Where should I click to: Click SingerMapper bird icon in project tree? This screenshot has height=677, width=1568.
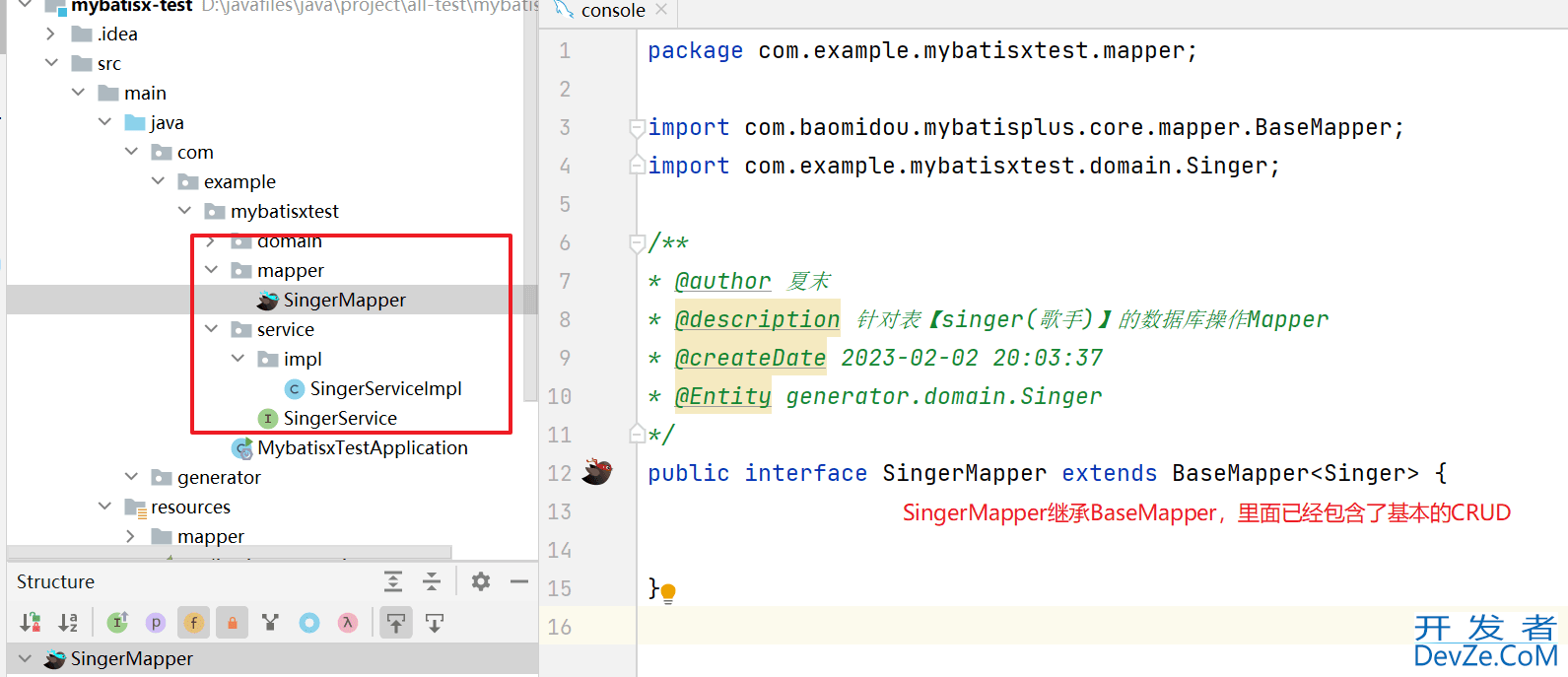coord(267,300)
